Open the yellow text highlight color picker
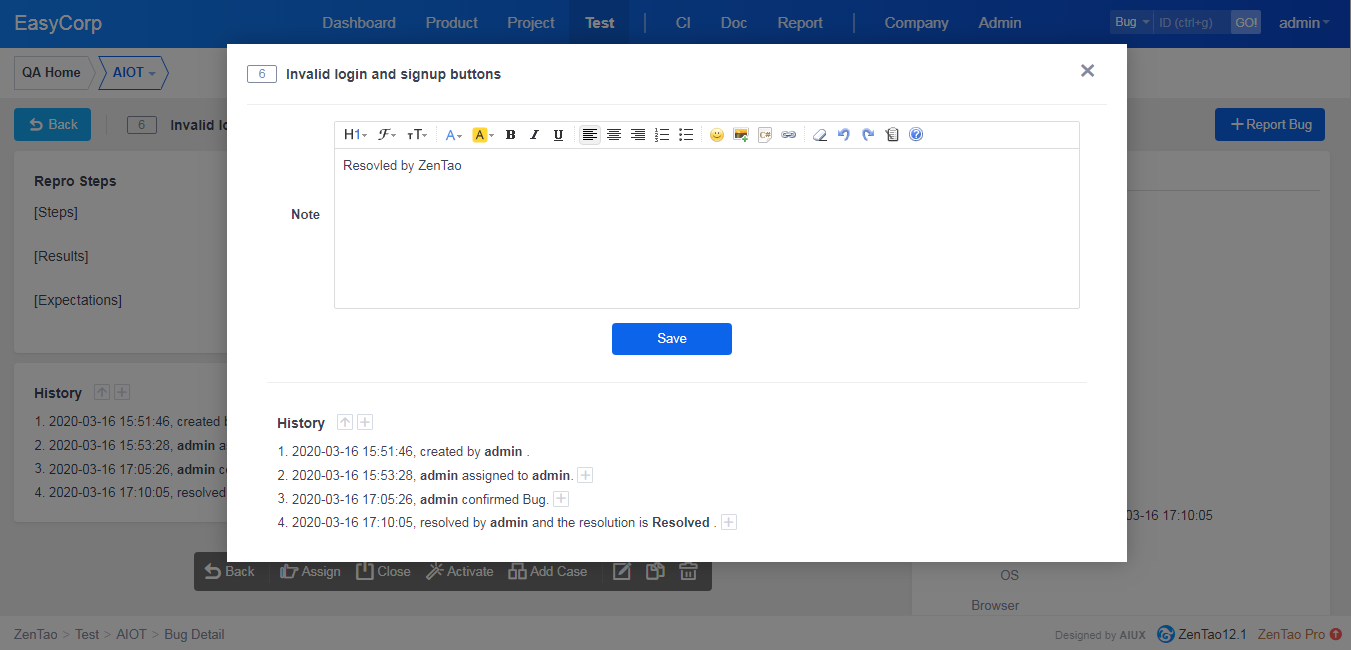 tap(483, 135)
